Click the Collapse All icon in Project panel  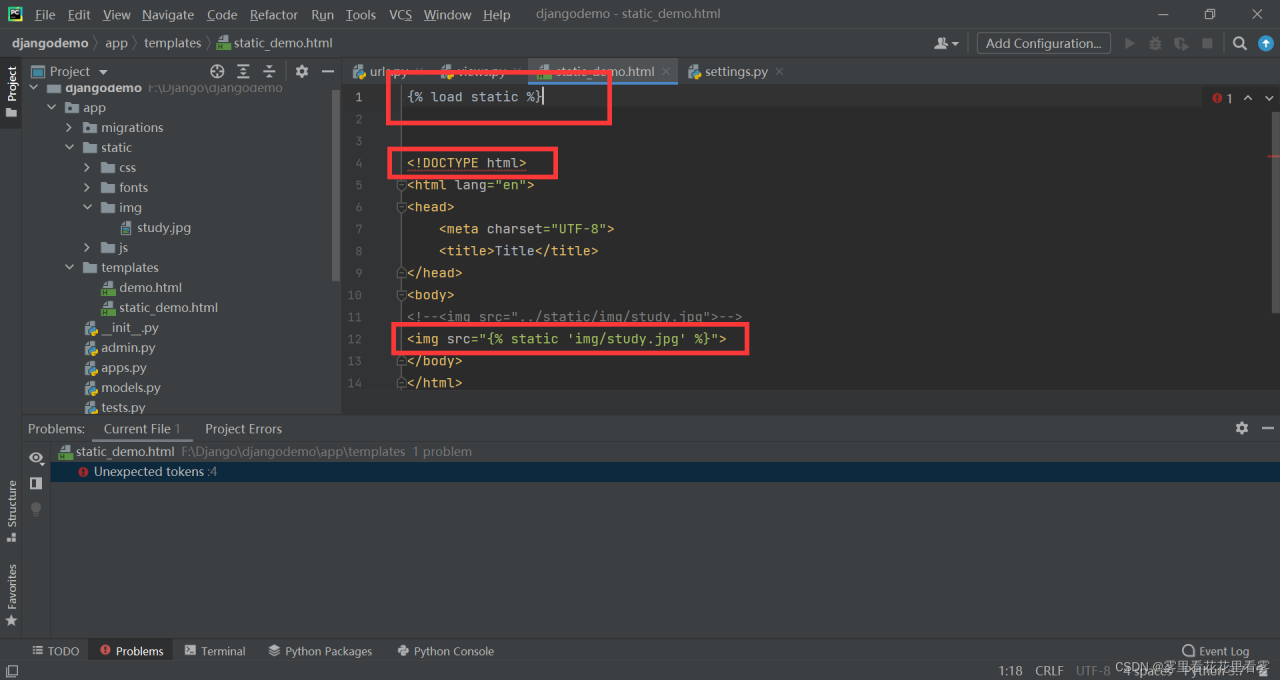[x=269, y=71]
